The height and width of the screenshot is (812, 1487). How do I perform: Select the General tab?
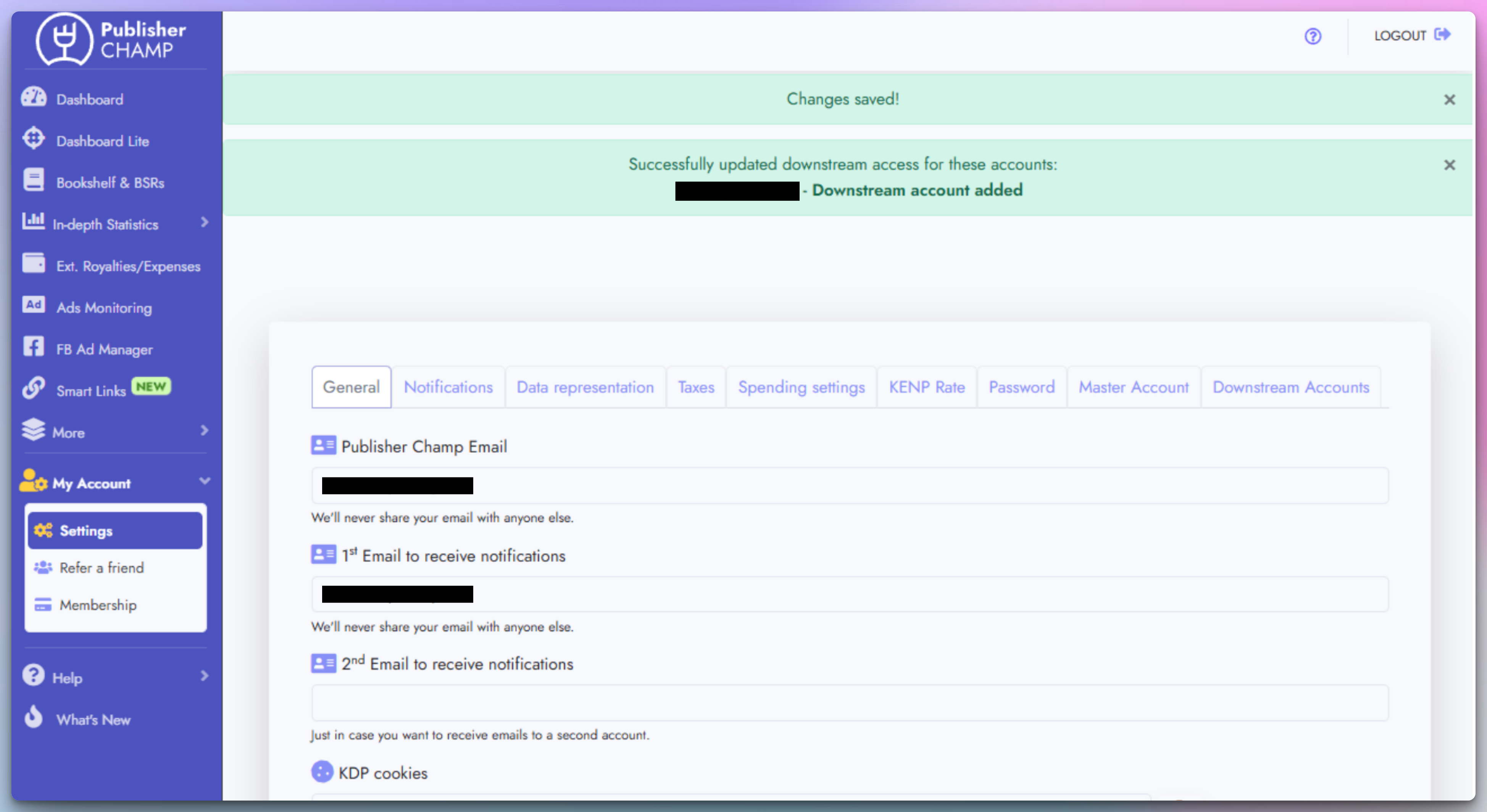(352, 387)
